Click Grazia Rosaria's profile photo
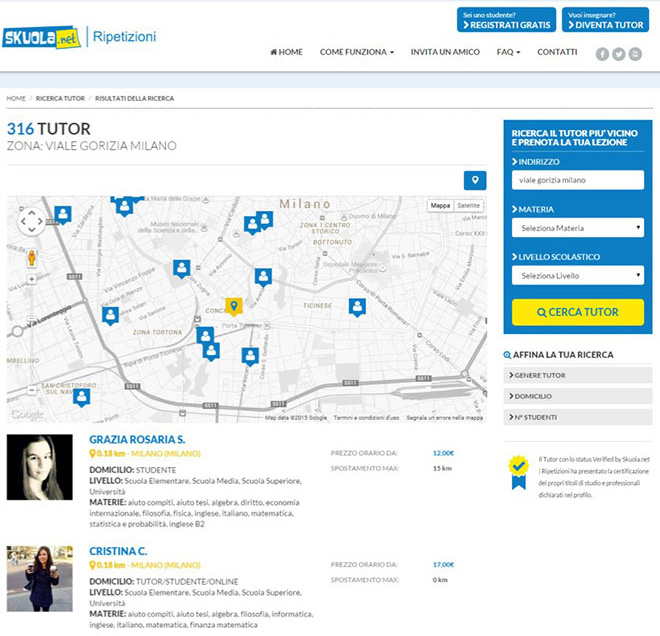Image resolution: width=660 pixels, height=636 pixels. pos(40,467)
